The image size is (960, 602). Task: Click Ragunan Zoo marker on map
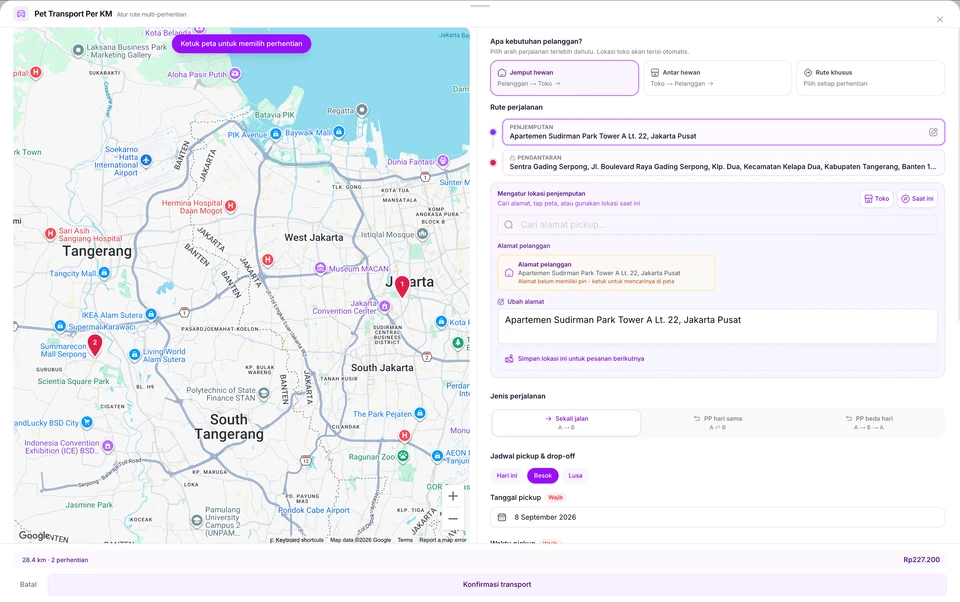pyautogui.click(x=403, y=456)
